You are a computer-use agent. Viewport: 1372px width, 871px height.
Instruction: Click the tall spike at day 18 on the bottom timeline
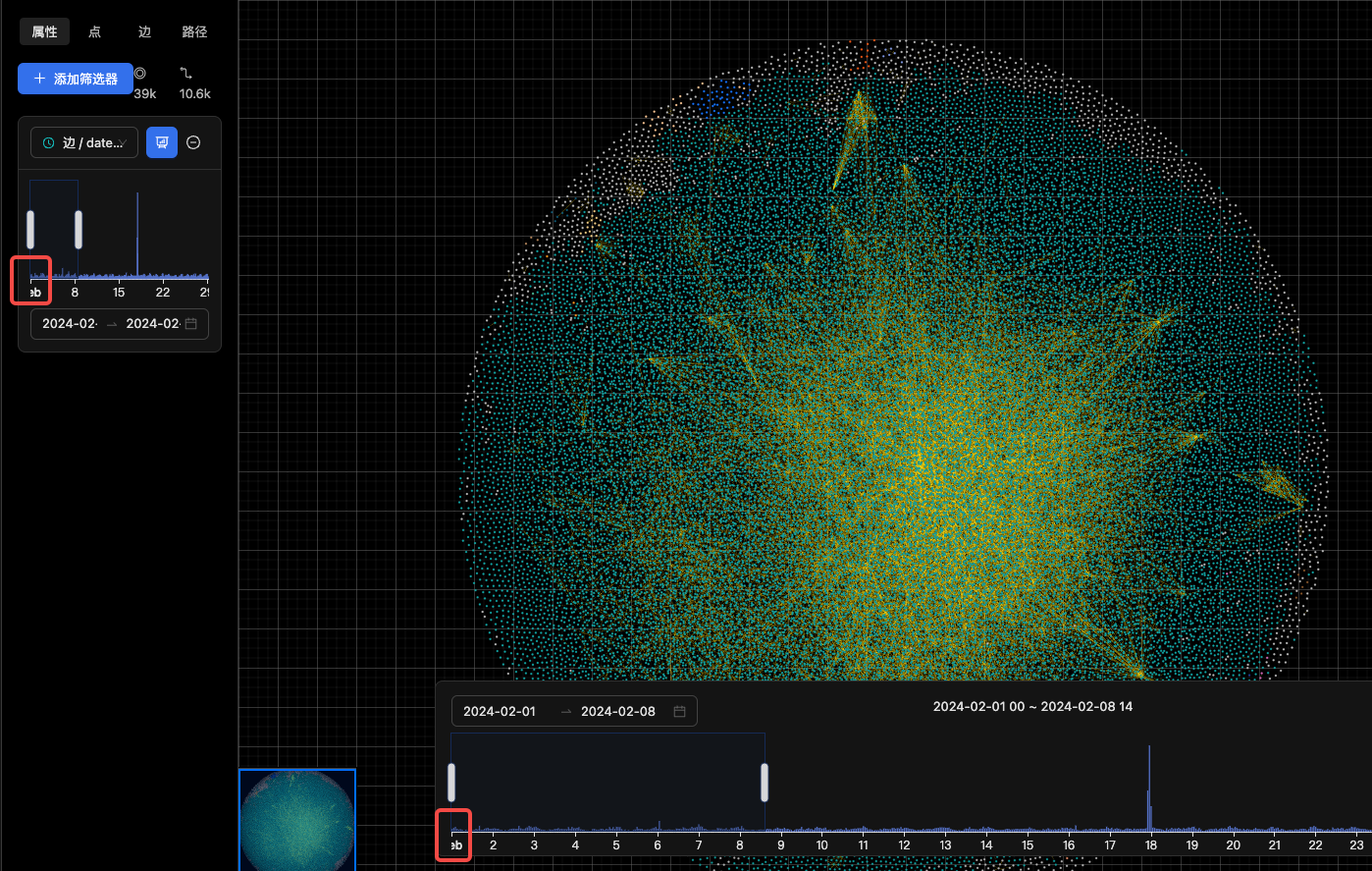click(x=1149, y=788)
